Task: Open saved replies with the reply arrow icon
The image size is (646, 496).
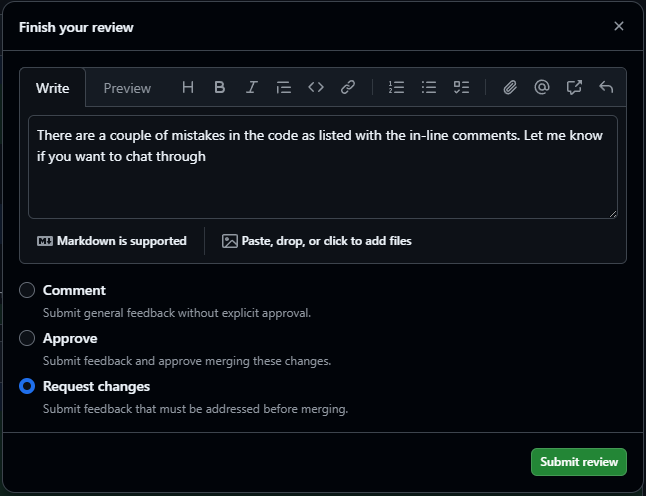Action: pyautogui.click(x=606, y=88)
